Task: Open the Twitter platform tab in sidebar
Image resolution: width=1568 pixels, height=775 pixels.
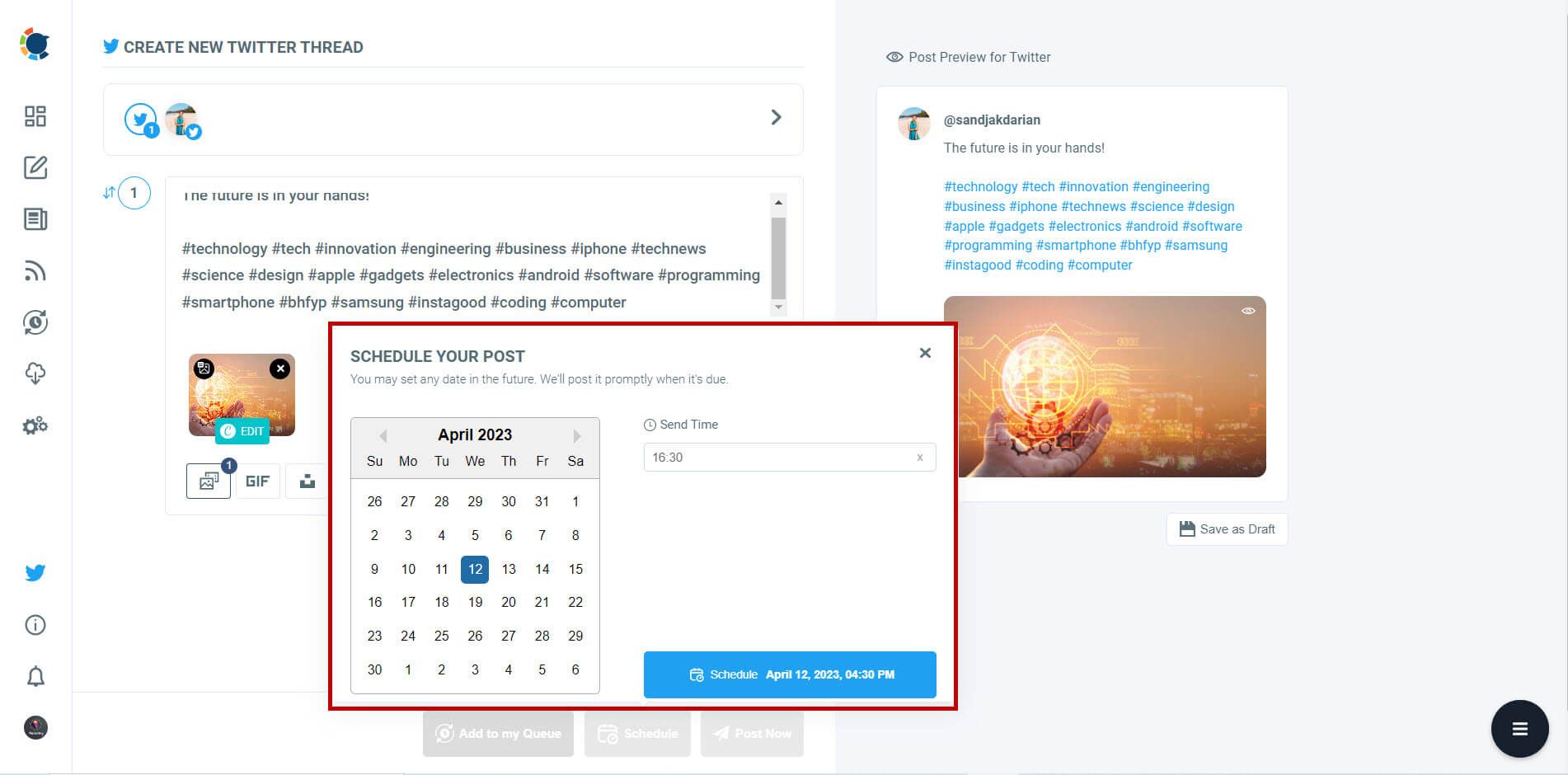Action: [35, 572]
